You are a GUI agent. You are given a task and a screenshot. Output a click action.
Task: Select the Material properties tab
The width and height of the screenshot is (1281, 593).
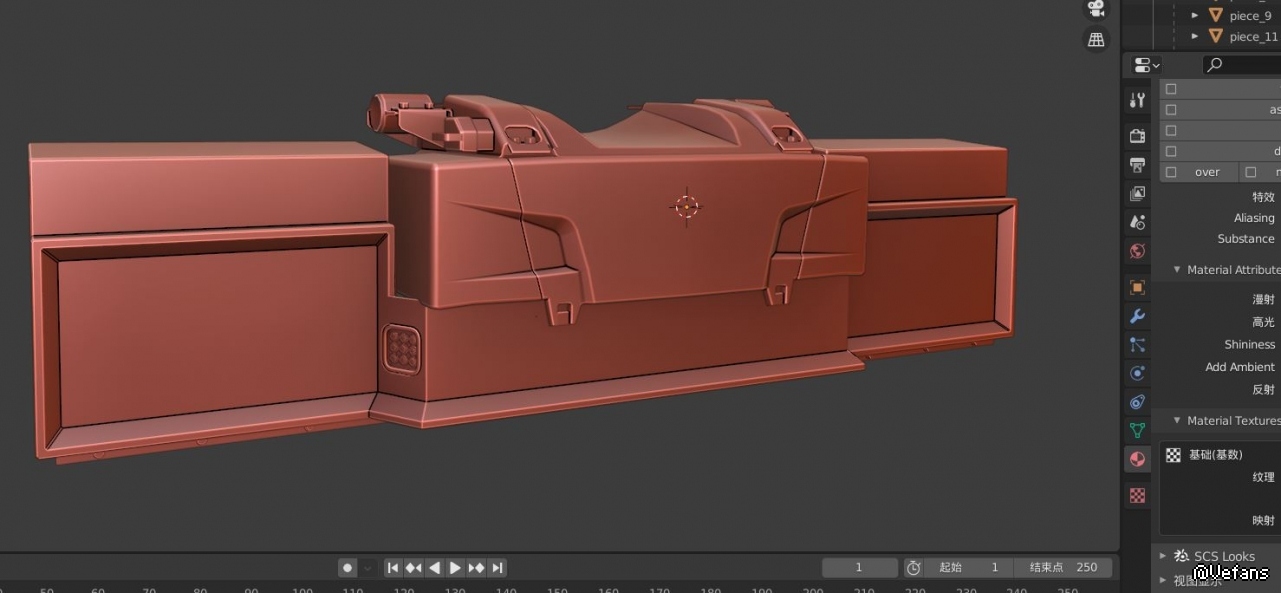[1137, 459]
